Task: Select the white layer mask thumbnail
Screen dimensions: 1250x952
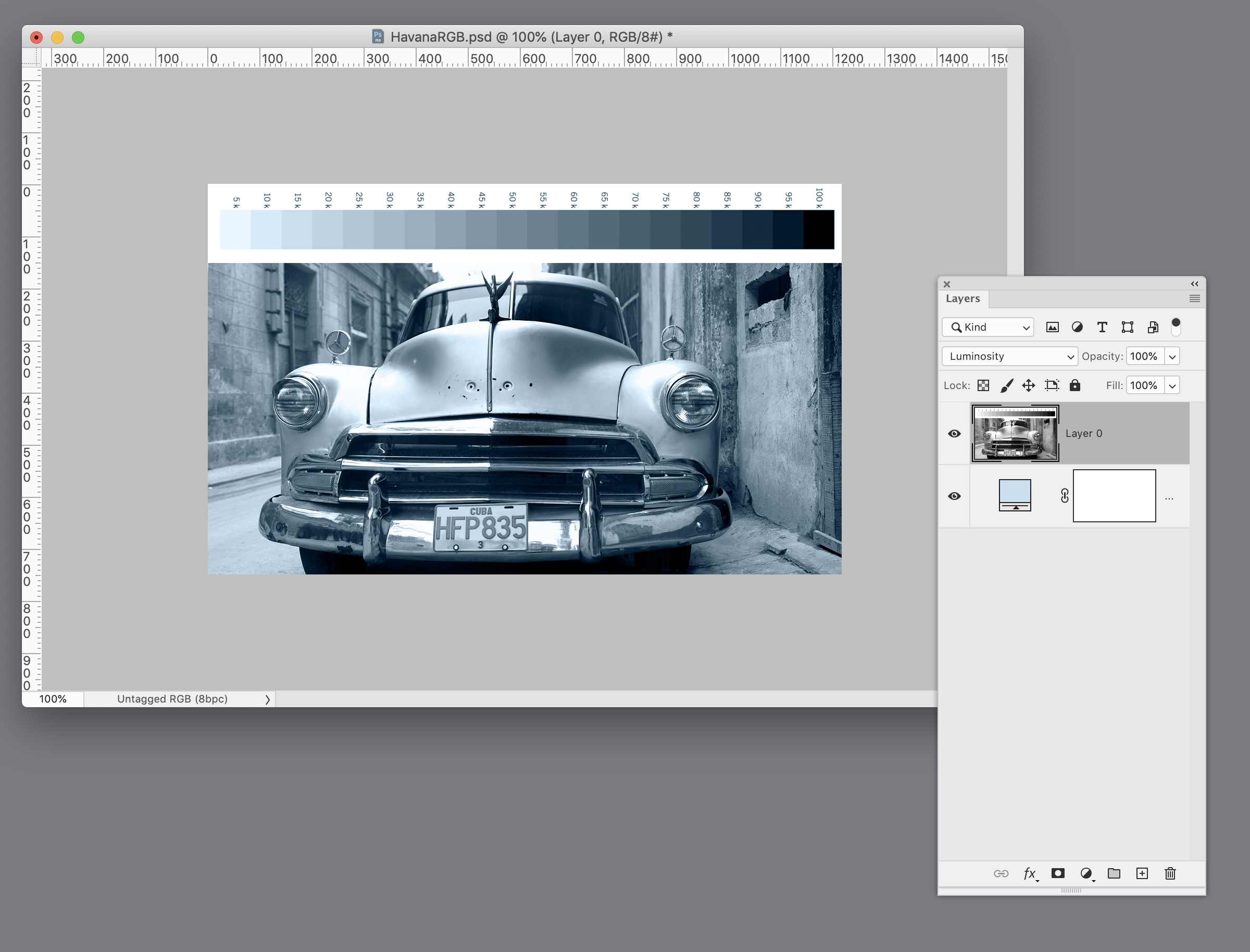Action: click(1114, 495)
